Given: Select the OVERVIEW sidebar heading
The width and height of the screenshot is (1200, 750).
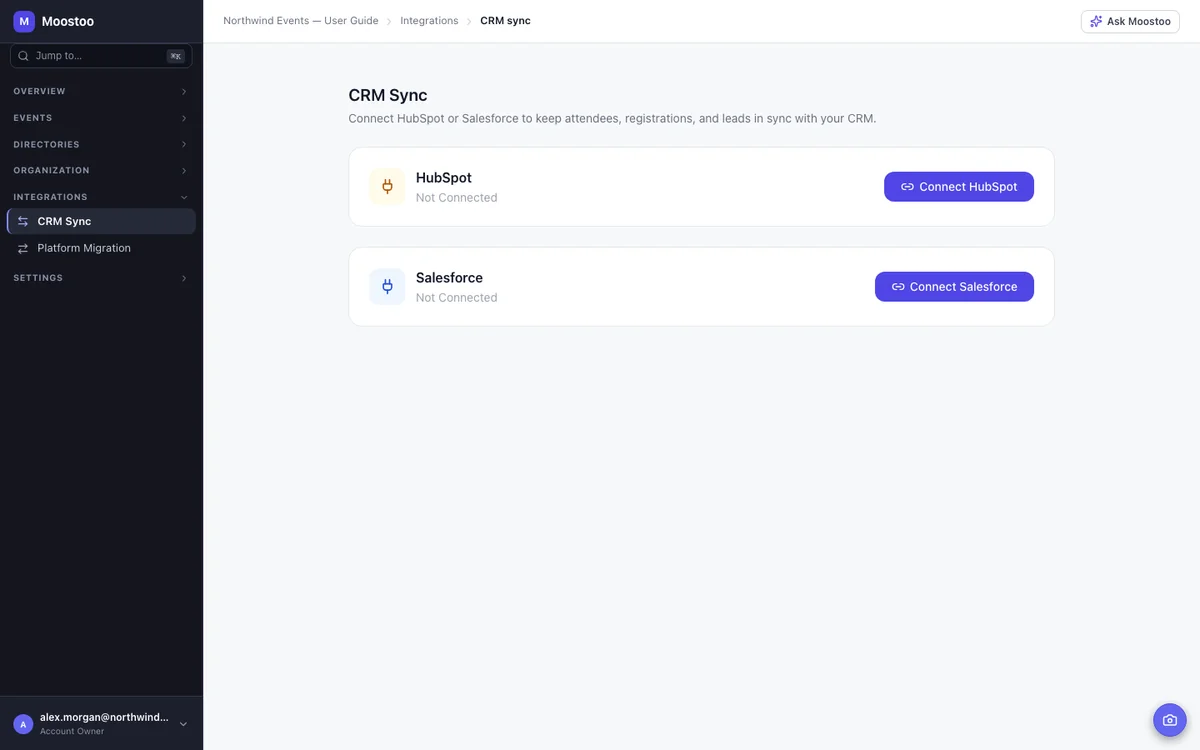Looking at the screenshot, I should pos(39,92).
